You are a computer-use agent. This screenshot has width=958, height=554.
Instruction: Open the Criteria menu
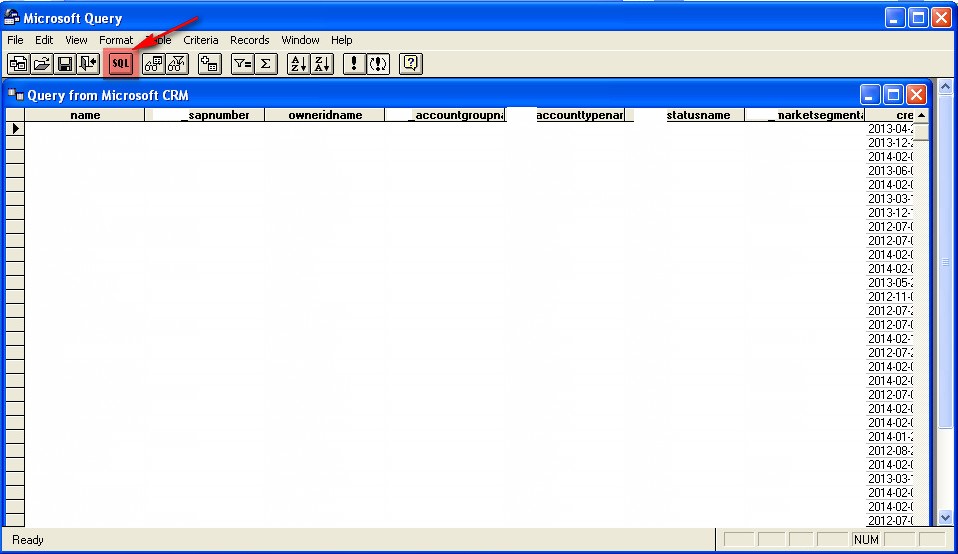pyautogui.click(x=200, y=40)
